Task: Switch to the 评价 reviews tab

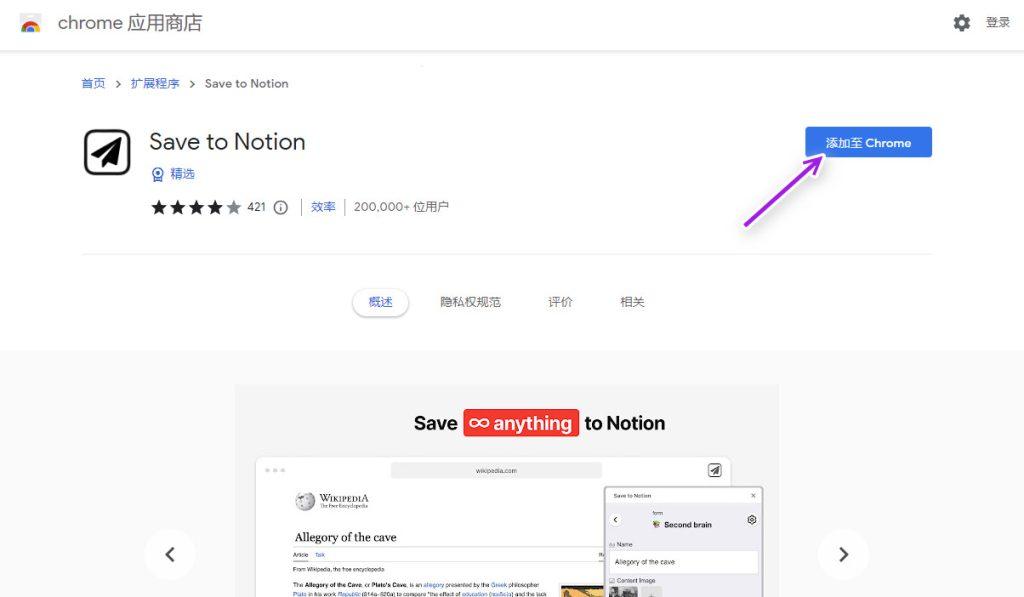Action: [x=560, y=301]
